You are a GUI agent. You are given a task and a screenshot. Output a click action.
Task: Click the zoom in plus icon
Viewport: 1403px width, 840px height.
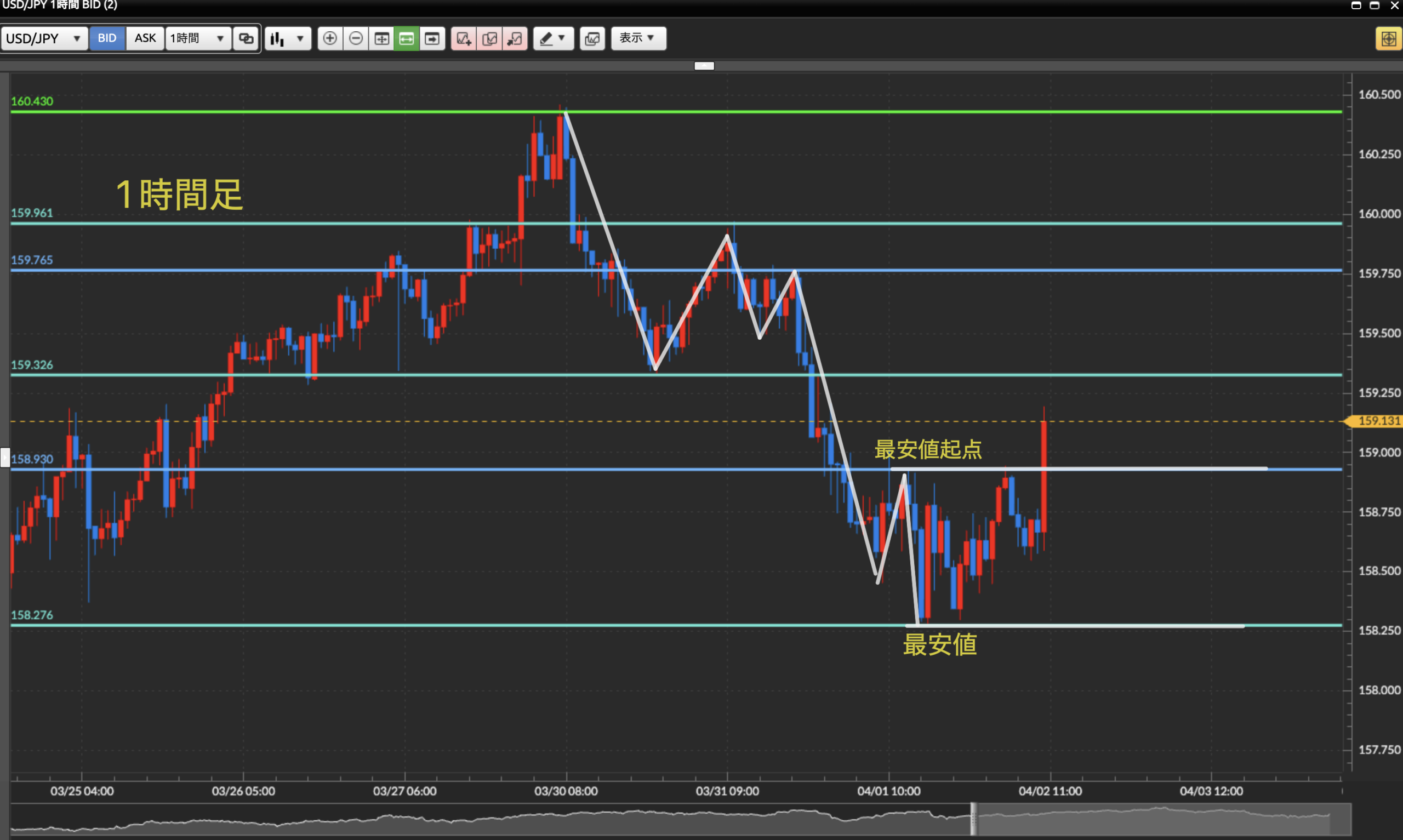click(330, 38)
